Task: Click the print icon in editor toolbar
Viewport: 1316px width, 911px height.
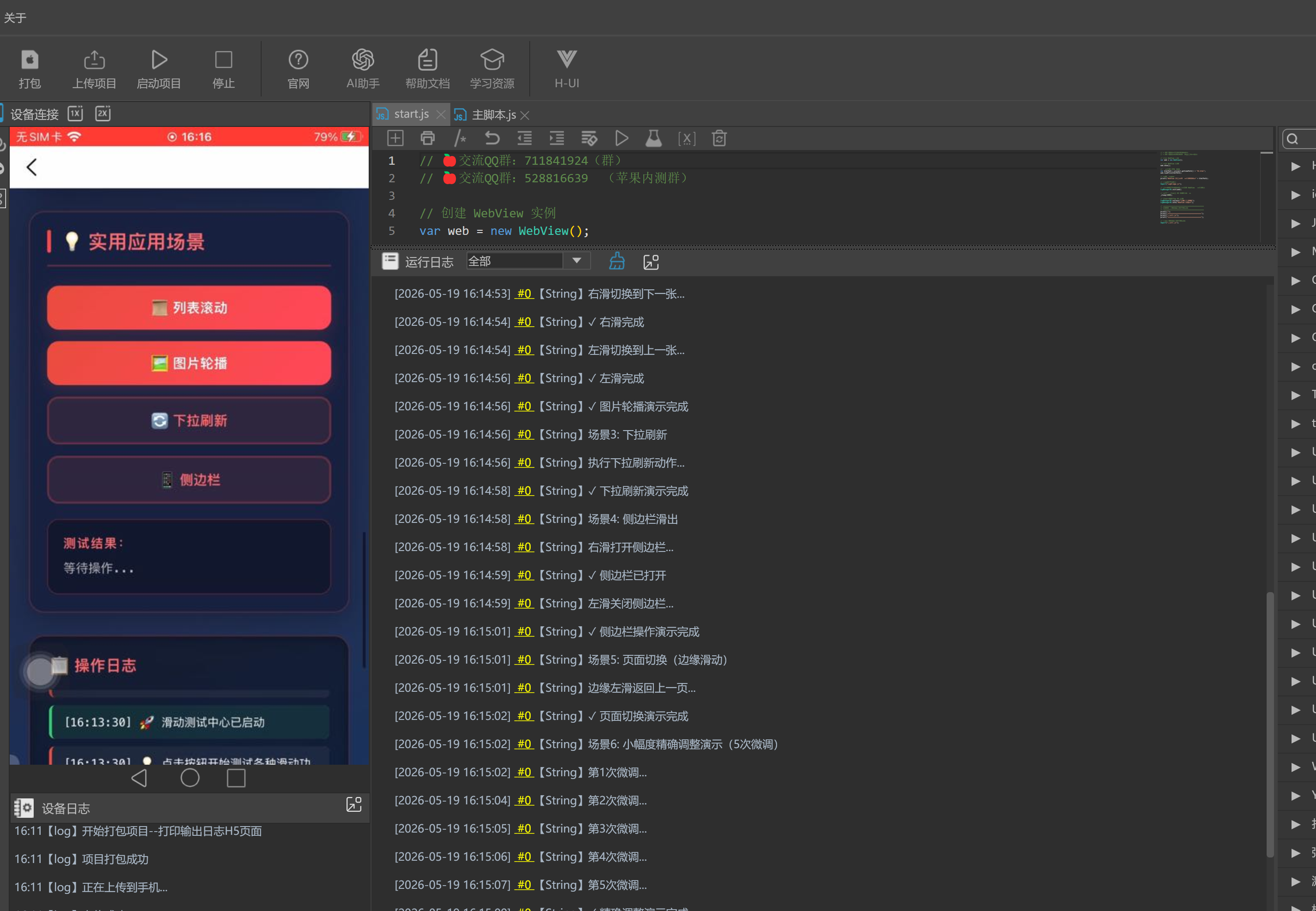Action: click(427, 138)
